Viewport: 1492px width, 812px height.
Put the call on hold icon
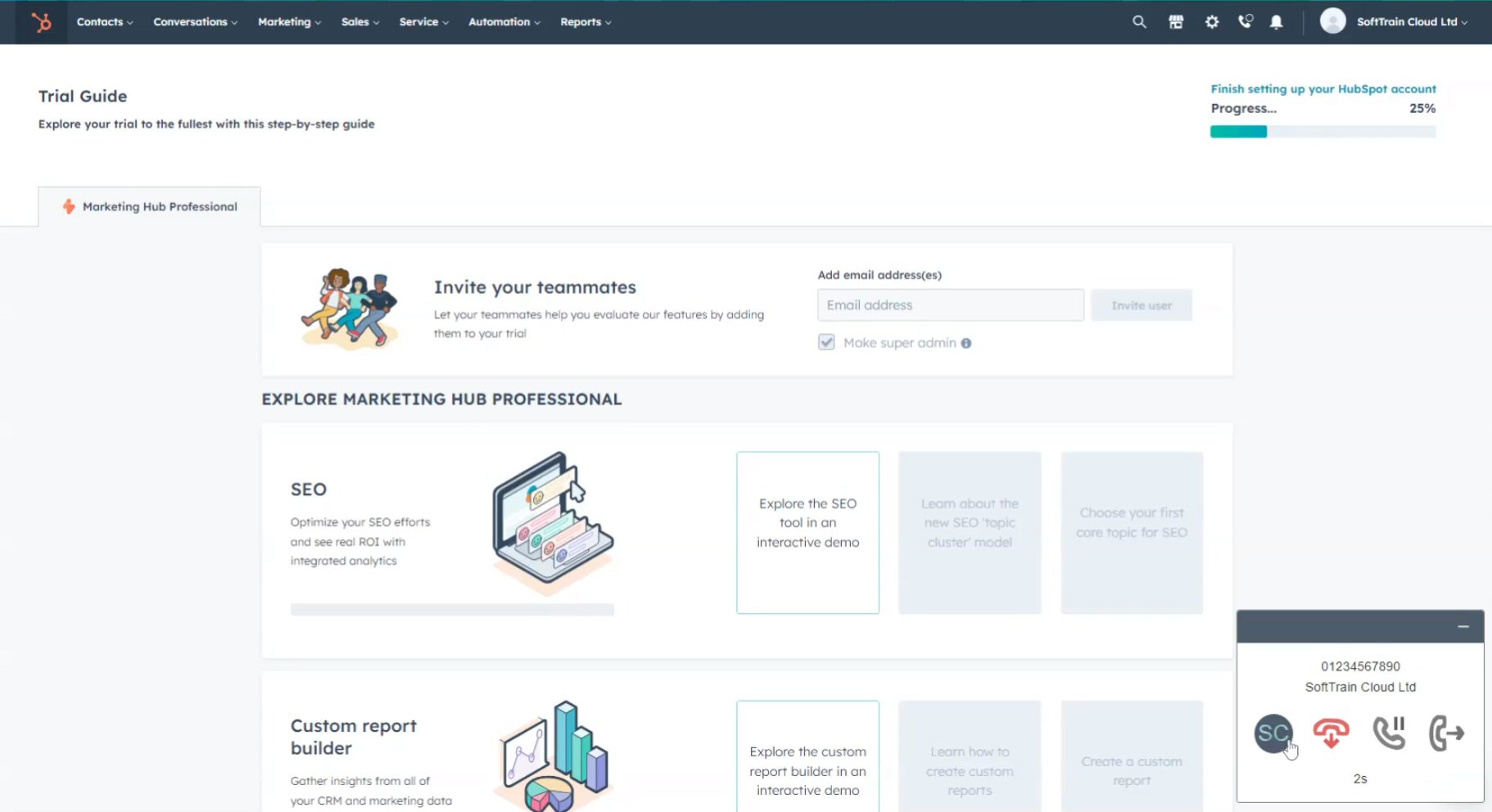coord(1389,733)
